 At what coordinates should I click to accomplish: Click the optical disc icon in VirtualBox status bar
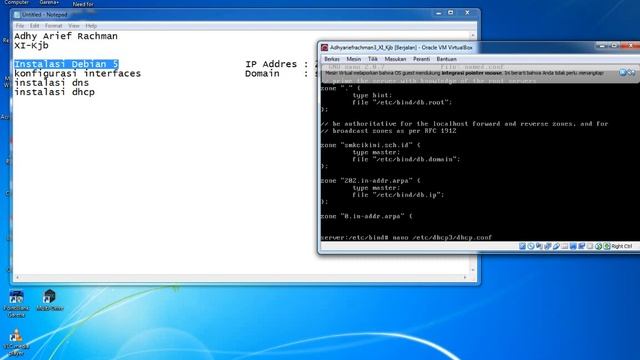[531, 246]
